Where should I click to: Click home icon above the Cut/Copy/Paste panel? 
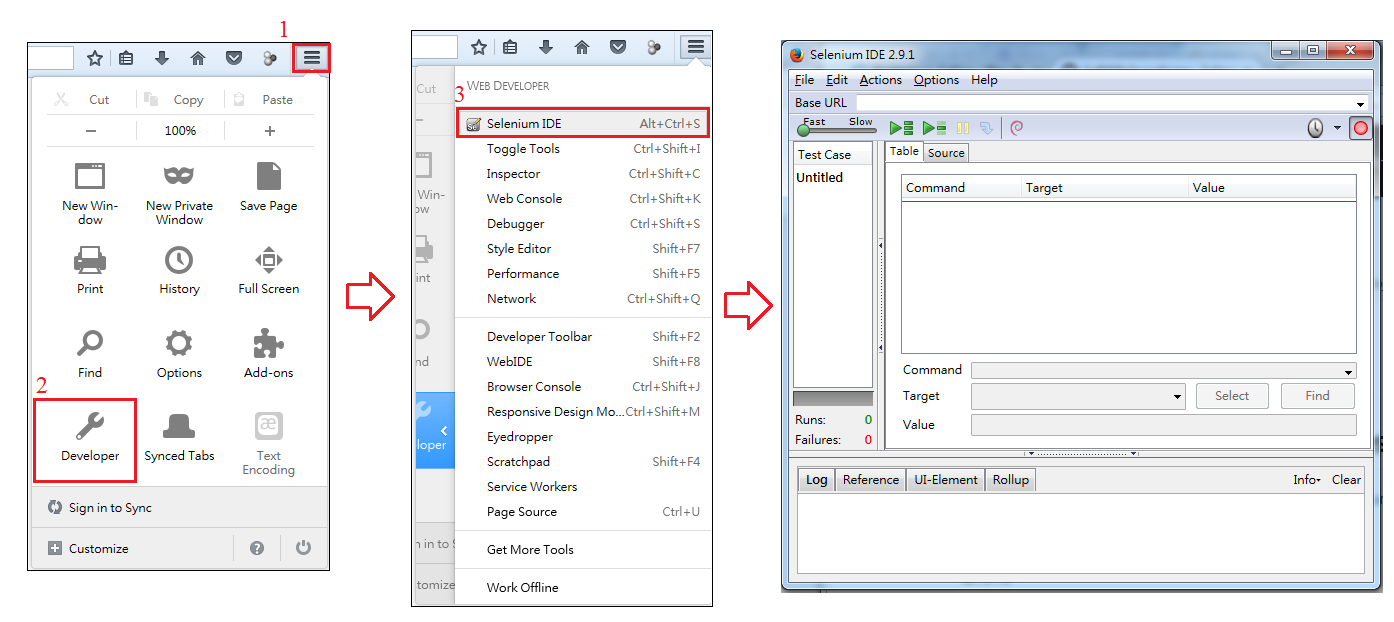pyautogui.click(x=198, y=58)
